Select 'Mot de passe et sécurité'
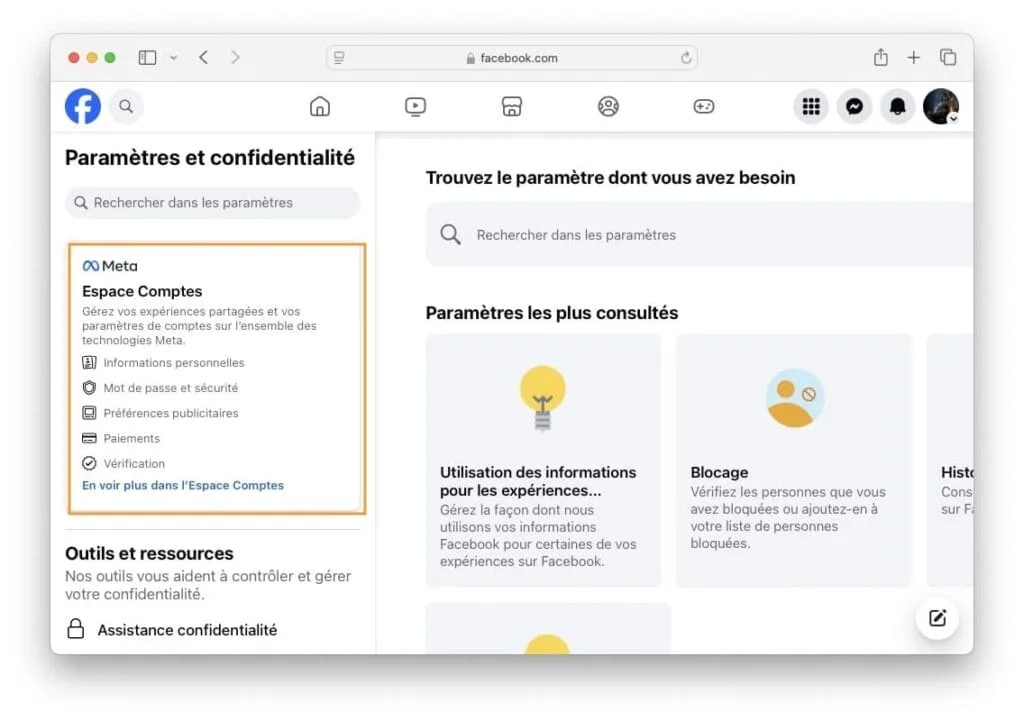Screen dimensions: 1024x721 tap(170, 388)
